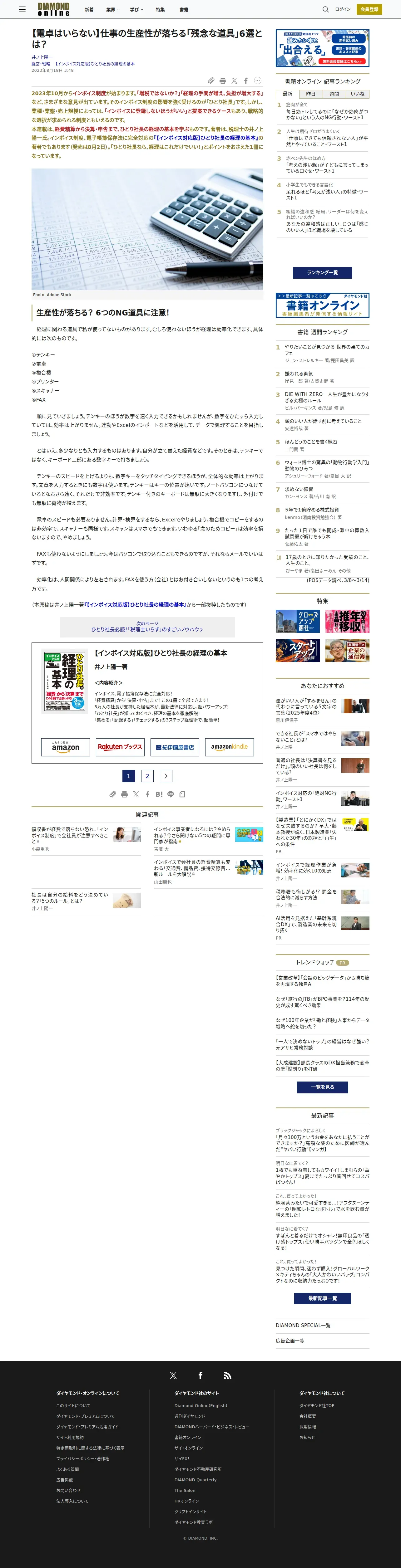Viewport: 401px width, 1568px height.
Task: Open weekly ranking book DIE WITH ZERO
Action: [x=327, y=398]
